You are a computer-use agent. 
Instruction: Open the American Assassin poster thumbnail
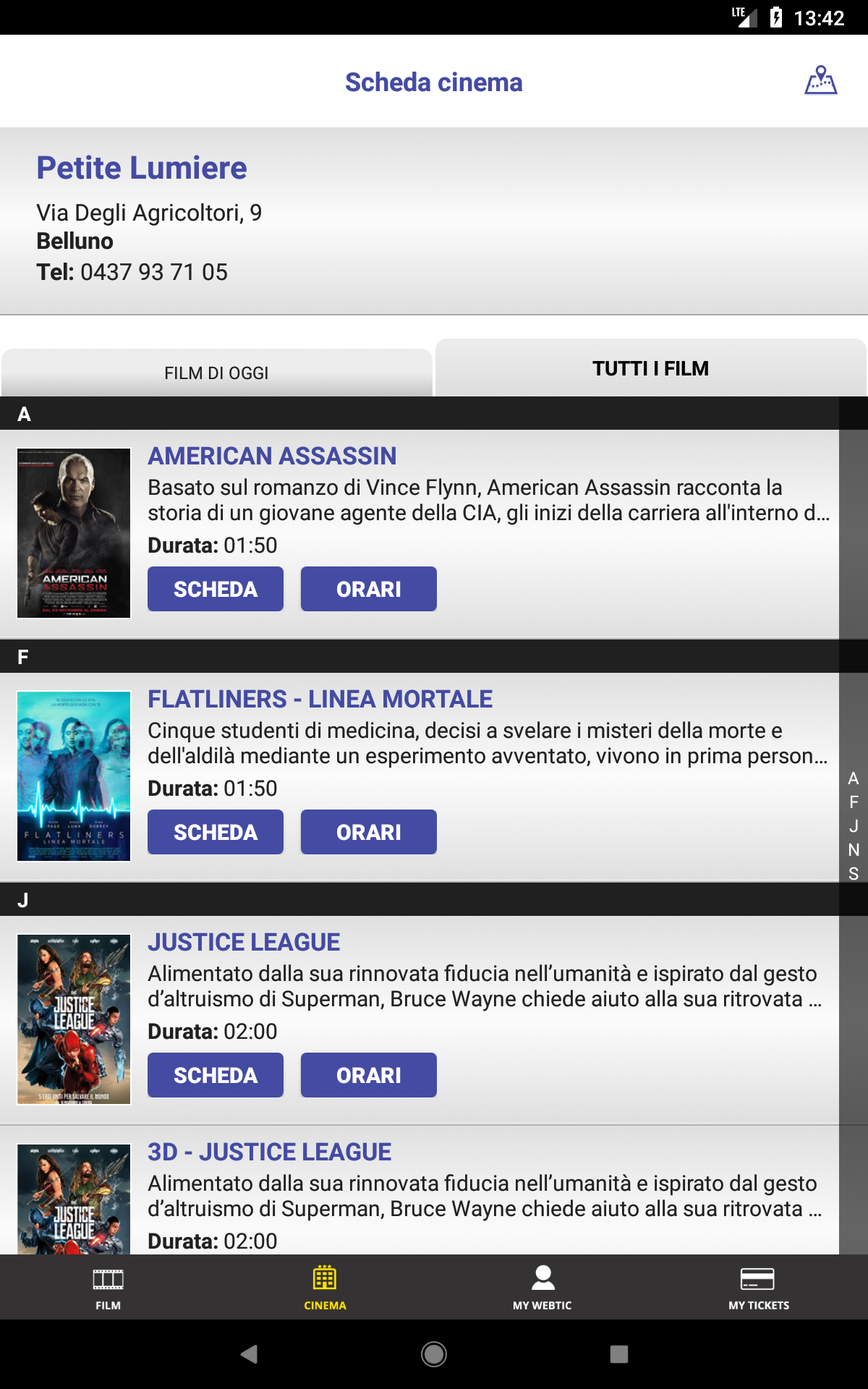point(74,533)
